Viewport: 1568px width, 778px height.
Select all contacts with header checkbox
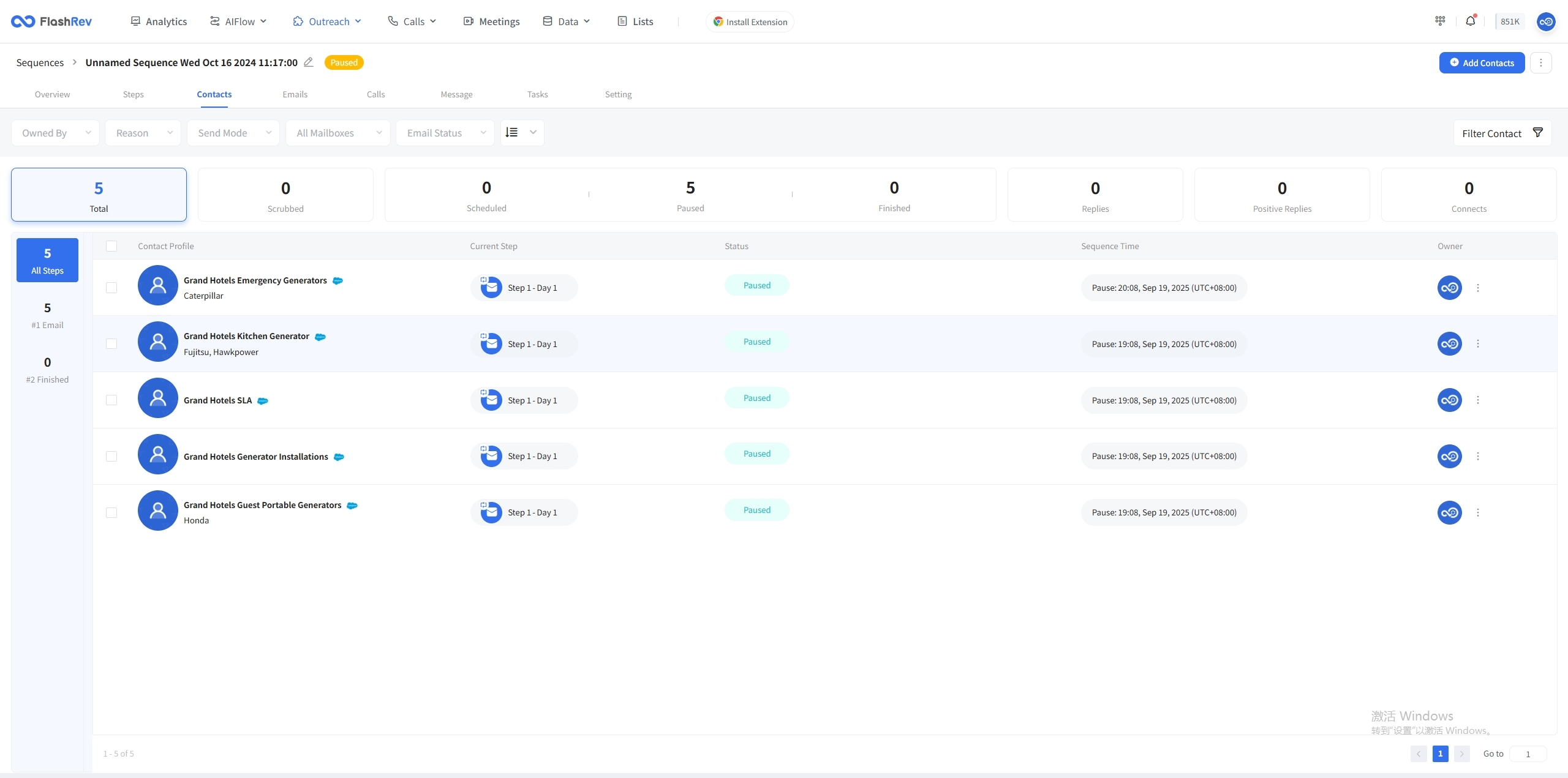(x=111, y=246)
